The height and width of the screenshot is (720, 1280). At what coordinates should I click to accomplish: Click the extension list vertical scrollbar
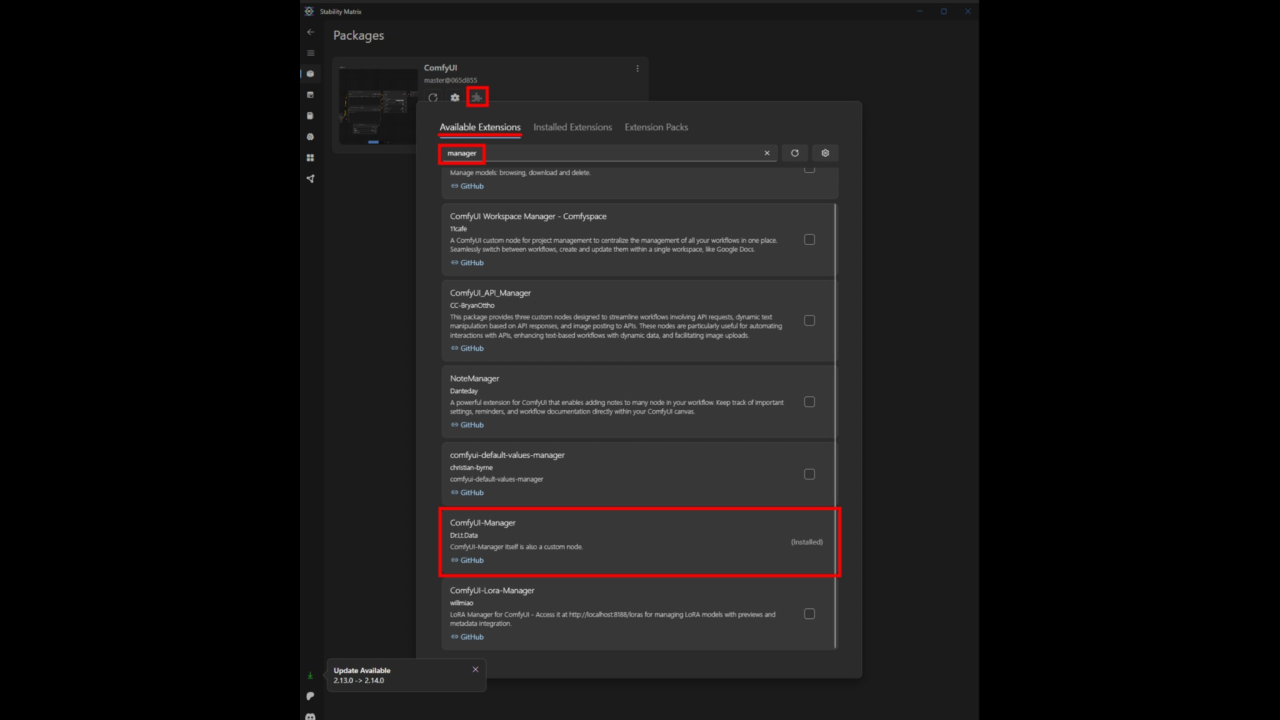click(x=836, y=425)
